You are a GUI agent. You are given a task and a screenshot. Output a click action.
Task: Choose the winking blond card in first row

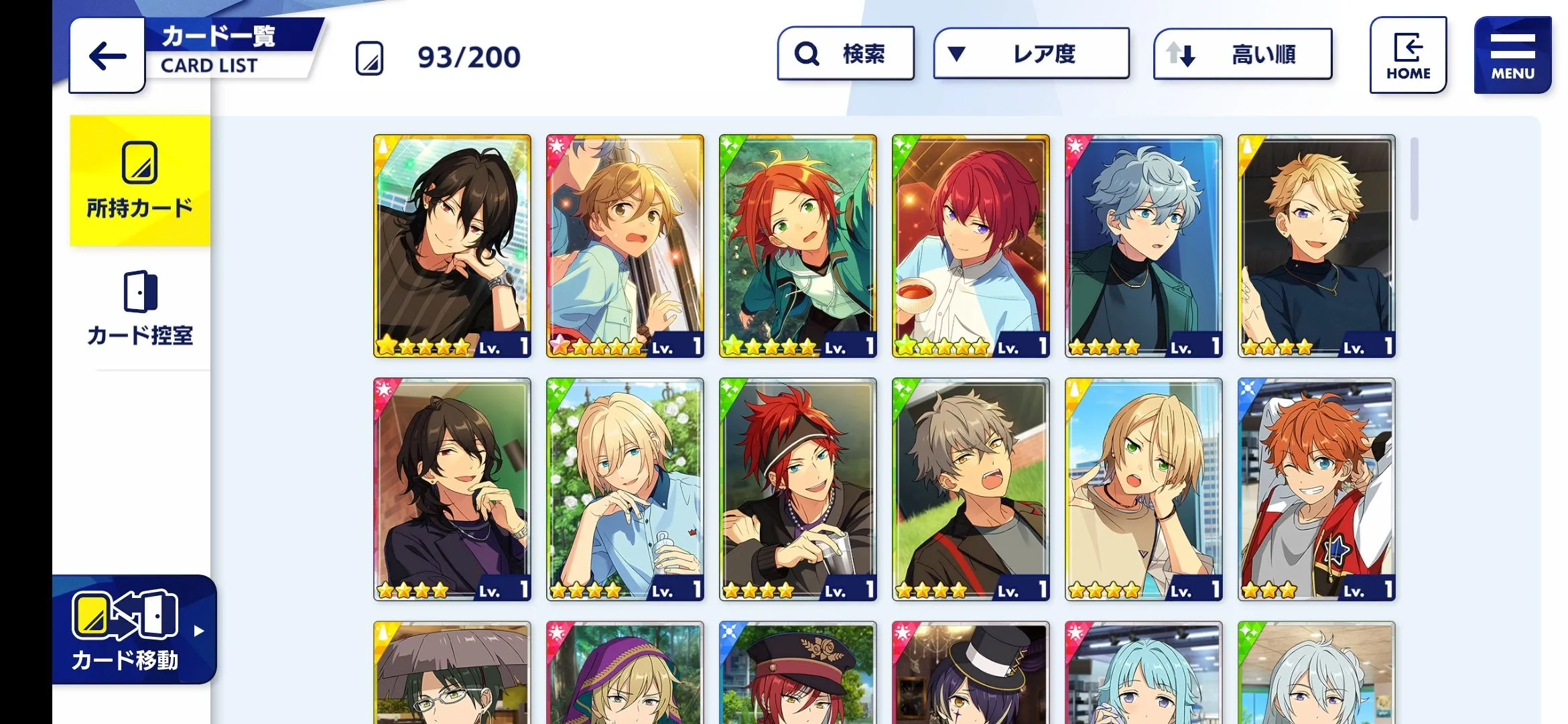1317,246
